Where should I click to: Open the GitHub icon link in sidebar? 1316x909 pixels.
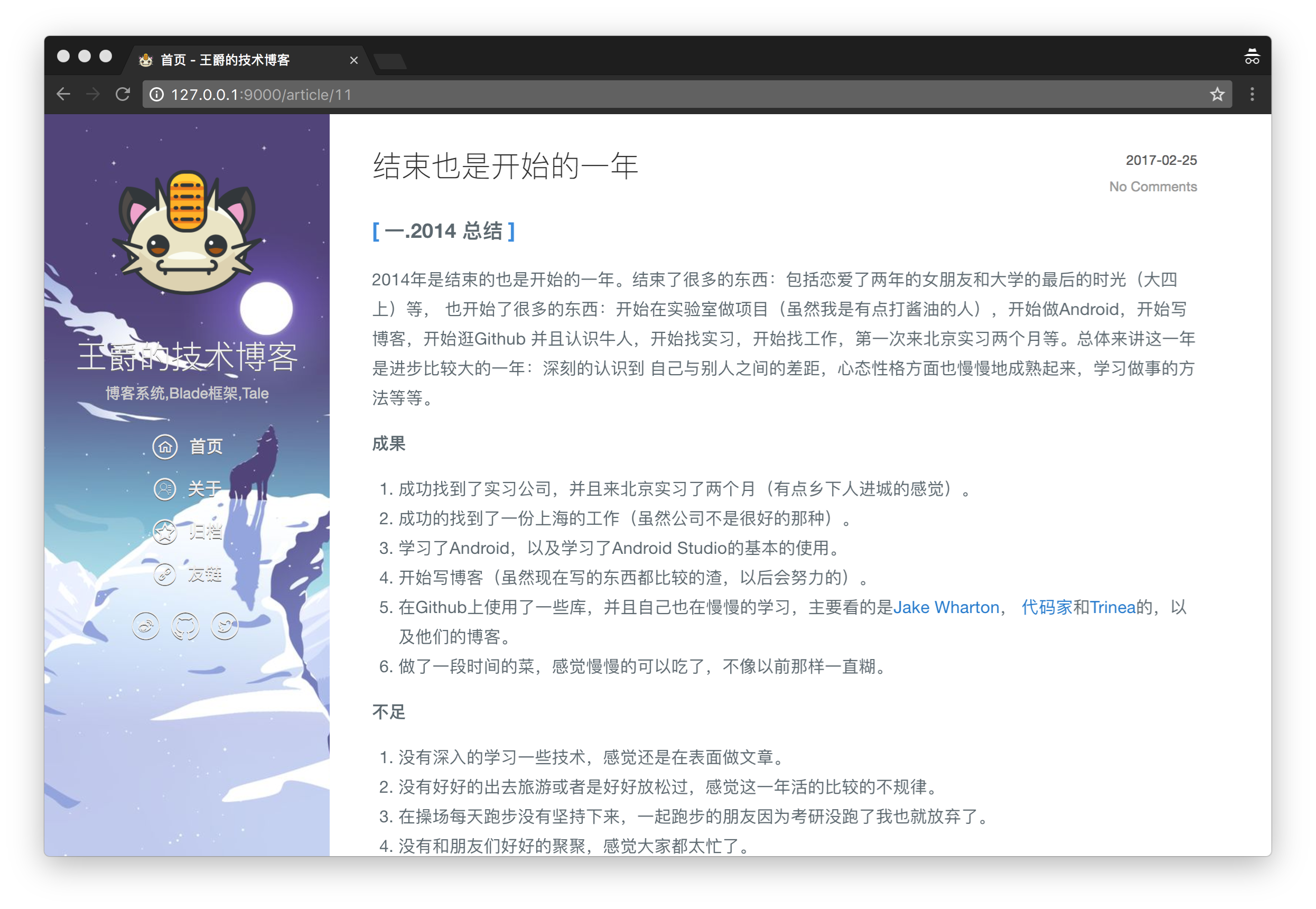point(185,626)
